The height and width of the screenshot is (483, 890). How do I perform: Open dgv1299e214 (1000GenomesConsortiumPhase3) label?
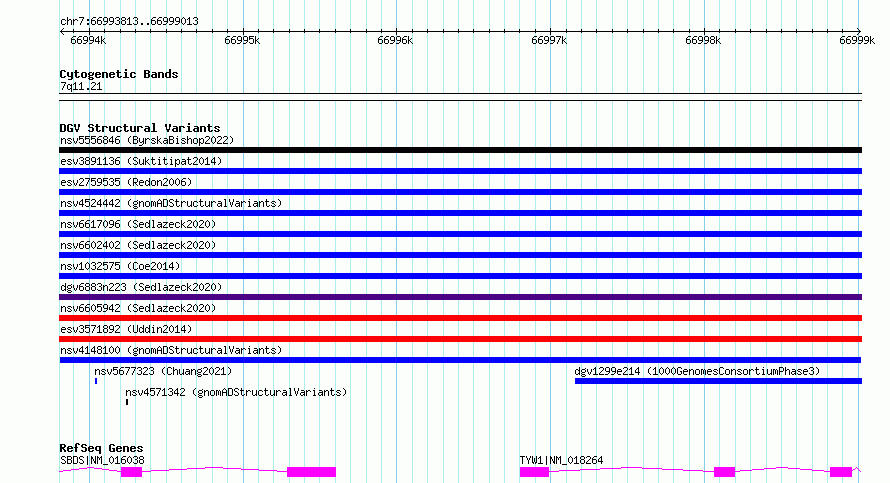click(x=697, y=371)
